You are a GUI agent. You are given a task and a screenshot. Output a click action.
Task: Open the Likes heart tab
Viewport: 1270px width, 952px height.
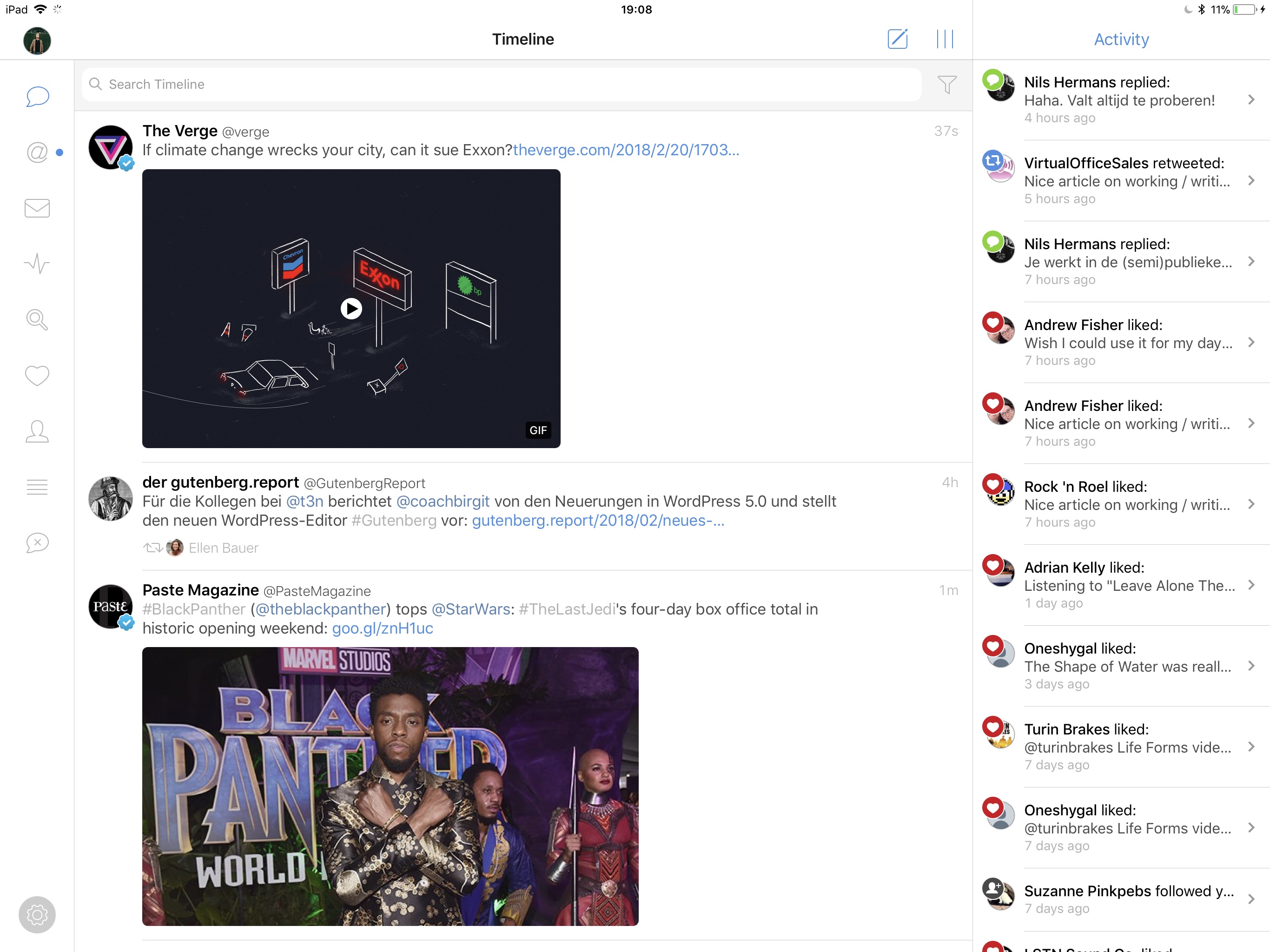[37, 376]
